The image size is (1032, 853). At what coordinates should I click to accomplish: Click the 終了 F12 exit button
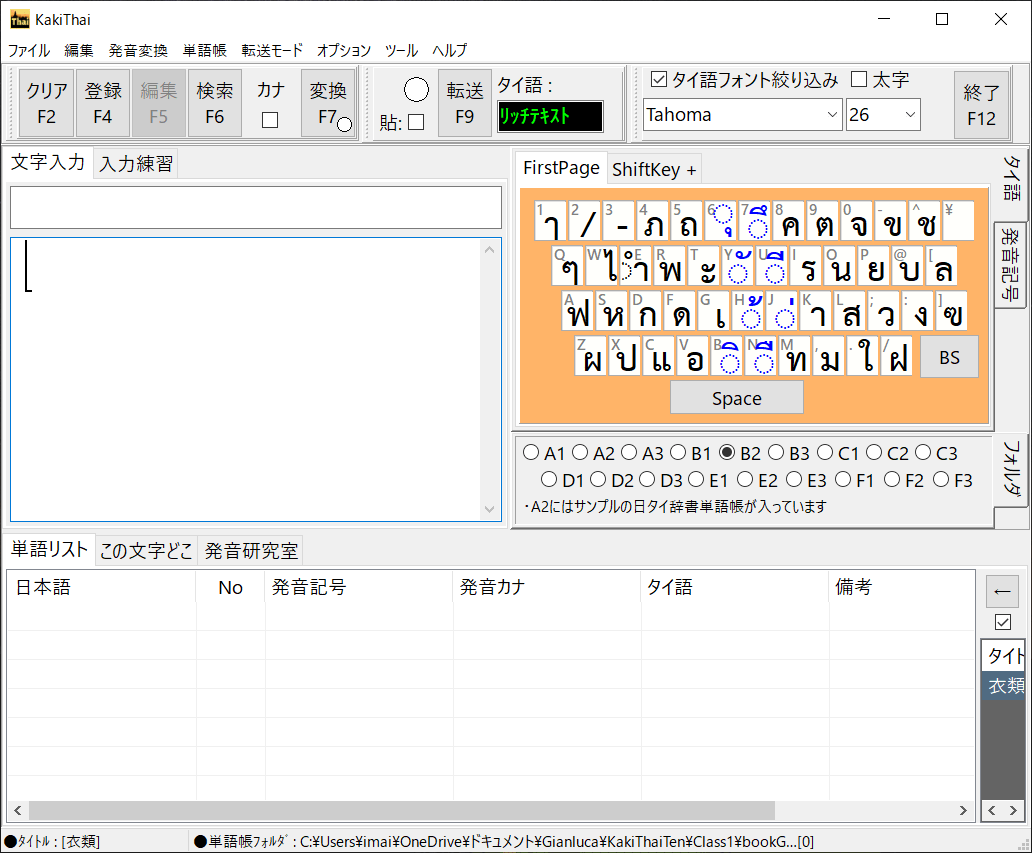pos(981,103)
